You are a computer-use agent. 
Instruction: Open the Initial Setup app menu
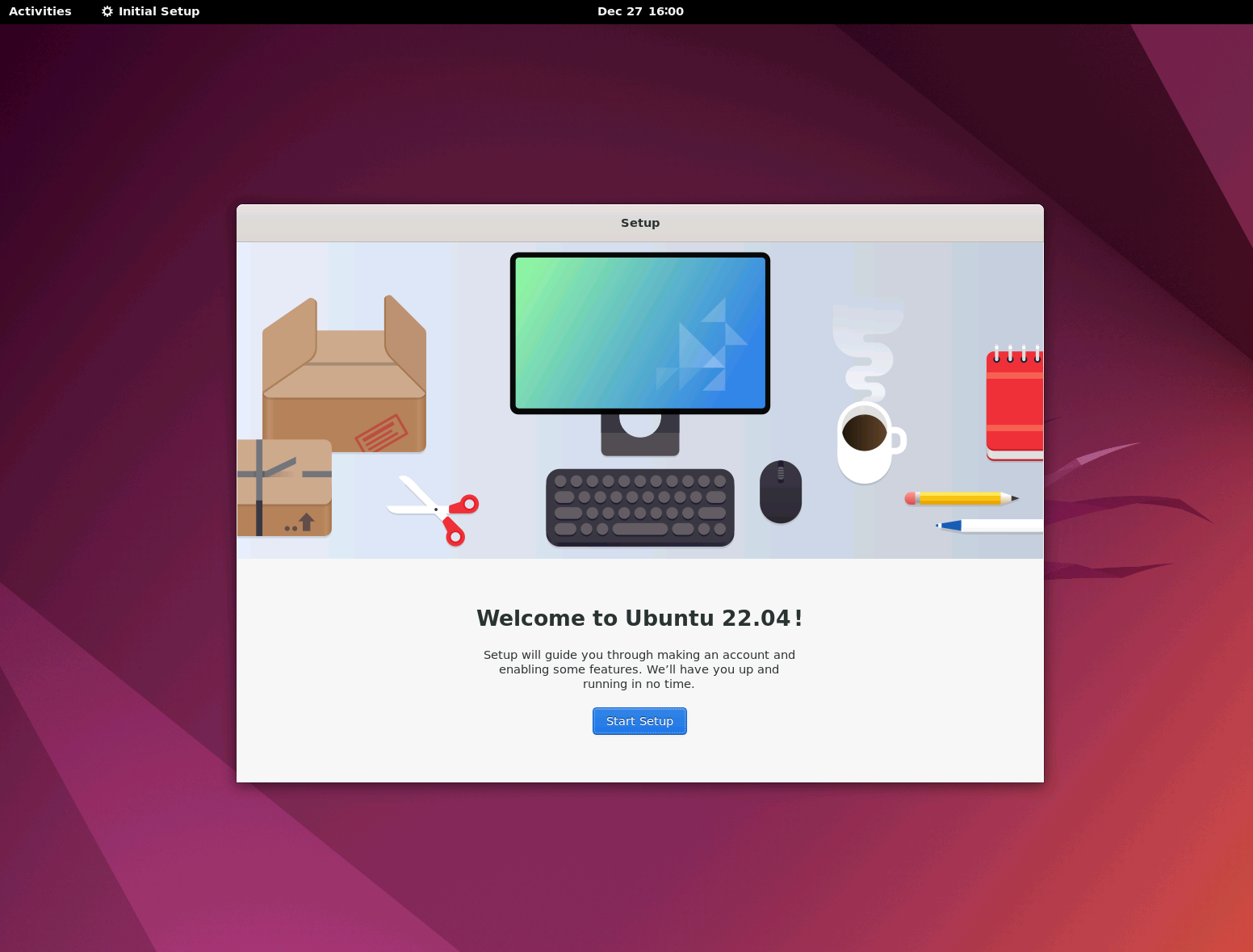(150, 11)
